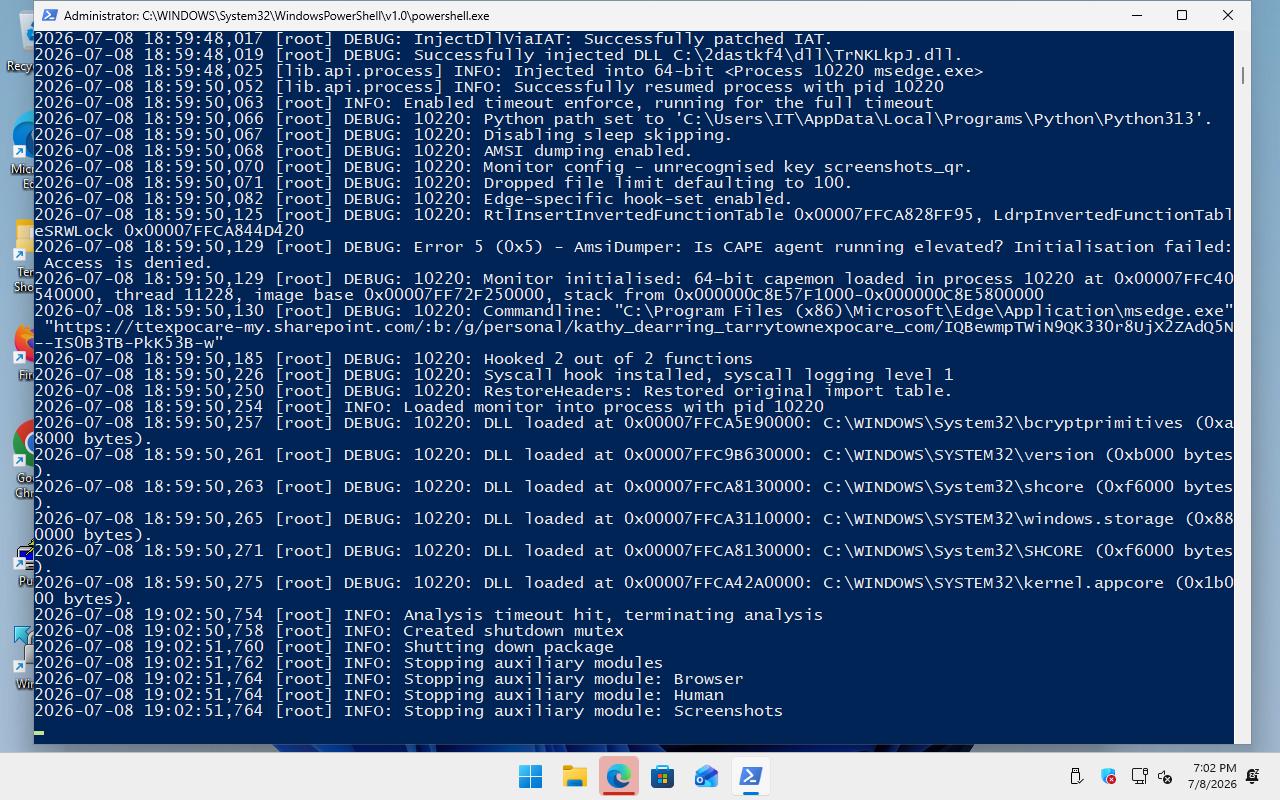The width and height of the screenshot is (1280, 800).
Task: Click 'Dropped file limit defaulting to 100' line
Action: coord(443,183)
